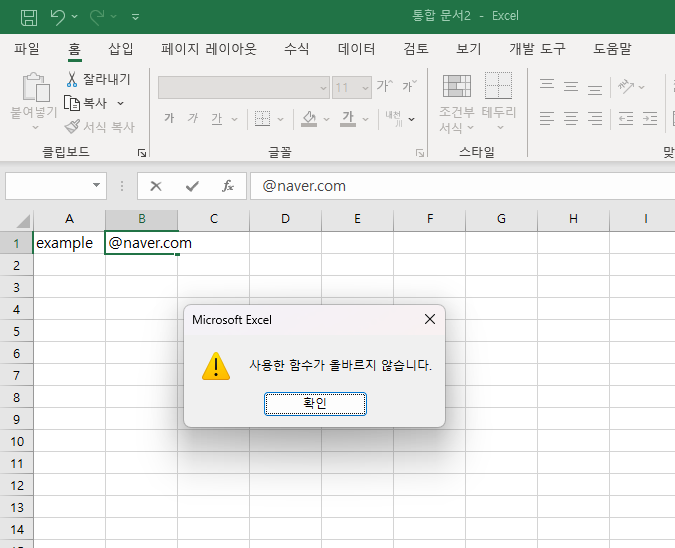Open the fill color dropdown arrow
675x548 pixels.
(x=326, y=119)
